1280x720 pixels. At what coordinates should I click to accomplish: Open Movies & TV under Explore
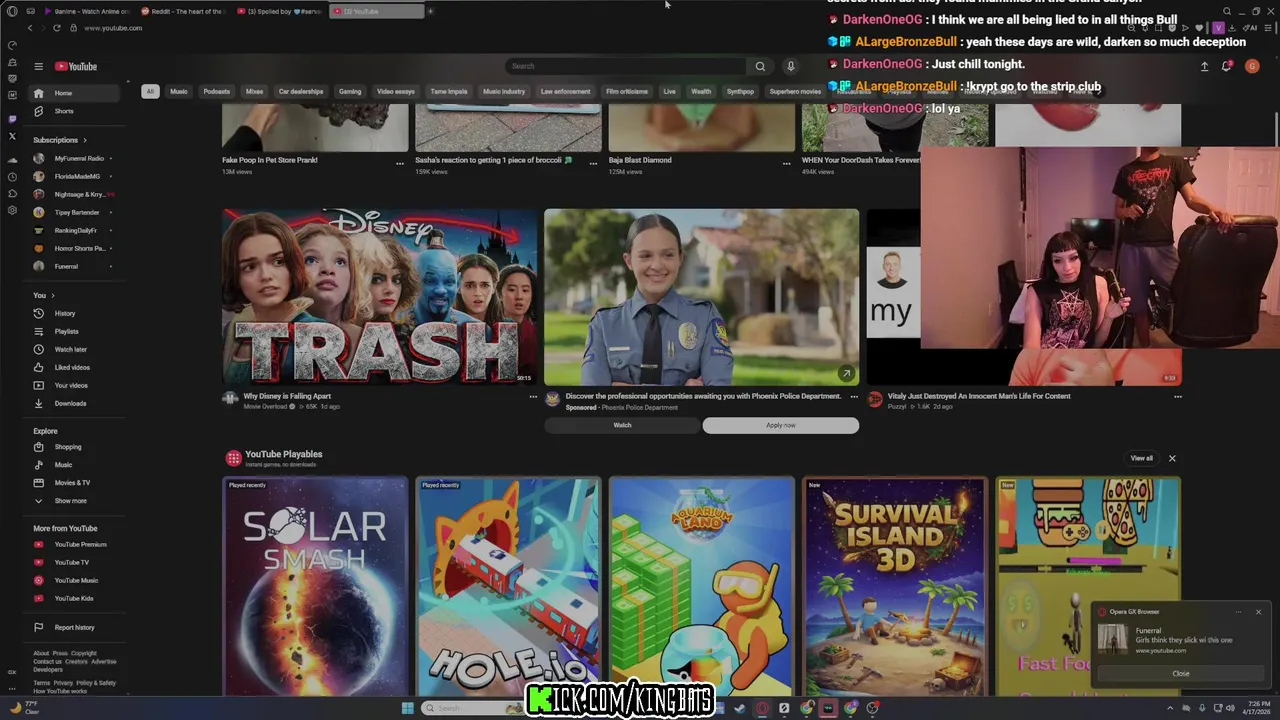75,483
